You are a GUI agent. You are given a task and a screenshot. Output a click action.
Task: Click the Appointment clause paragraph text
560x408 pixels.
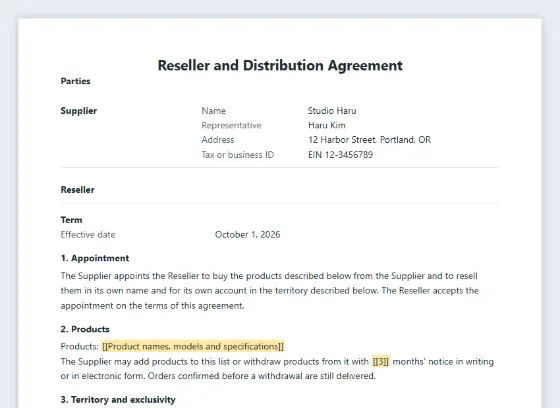click(x=270, y=291)
